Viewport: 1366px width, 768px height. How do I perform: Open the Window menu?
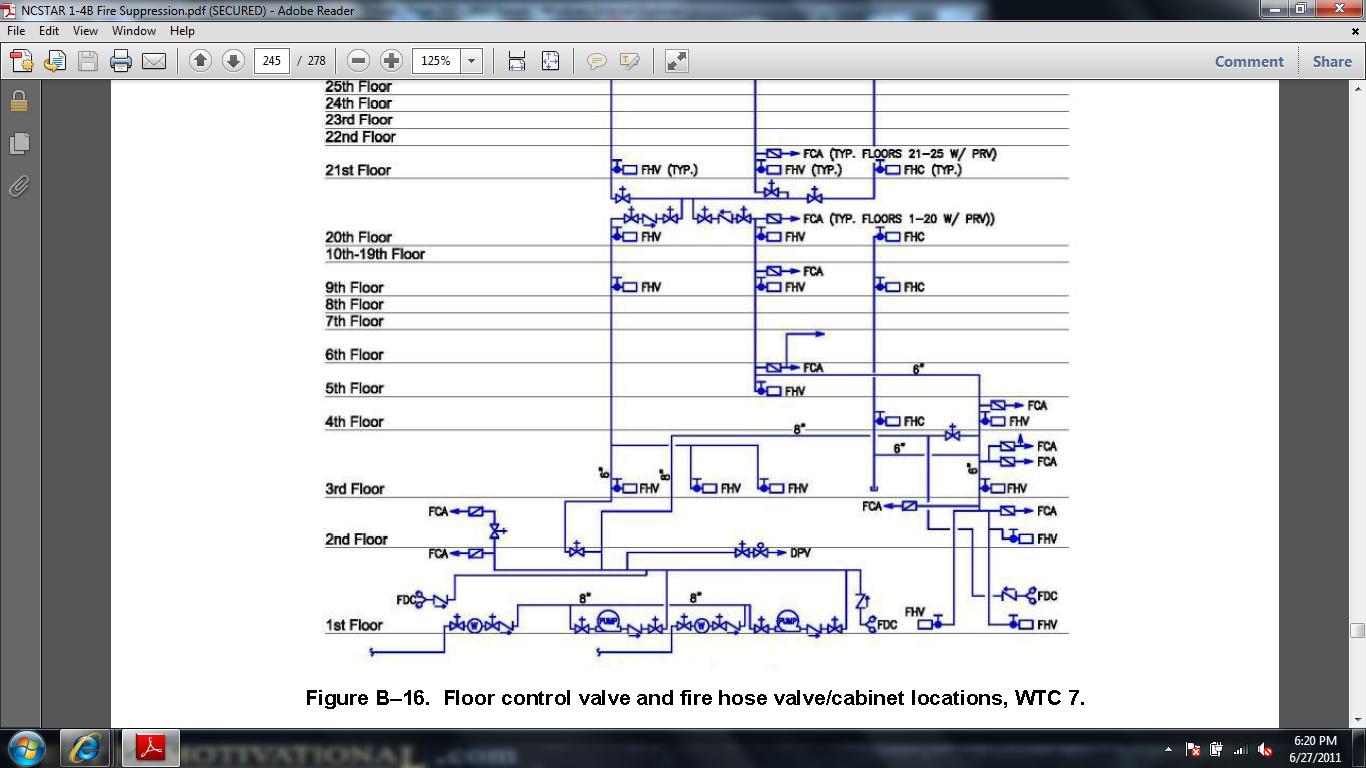point(133,31)
